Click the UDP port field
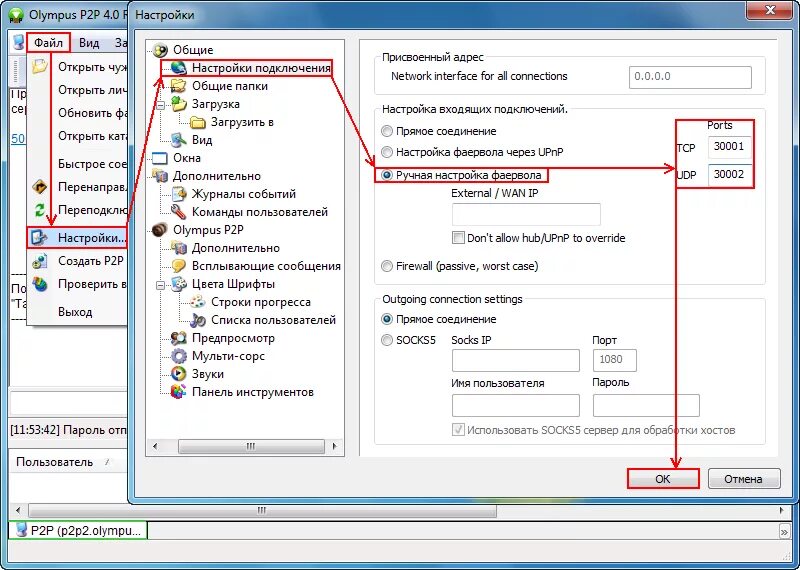The width and height of the screenshot is (800, 570). [730, 175]
